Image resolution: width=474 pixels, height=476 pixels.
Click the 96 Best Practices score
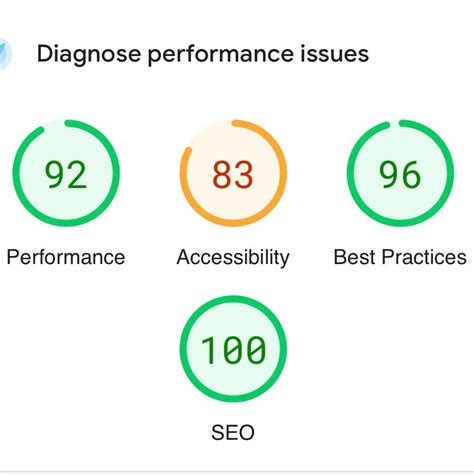click(x=400, y=174)
